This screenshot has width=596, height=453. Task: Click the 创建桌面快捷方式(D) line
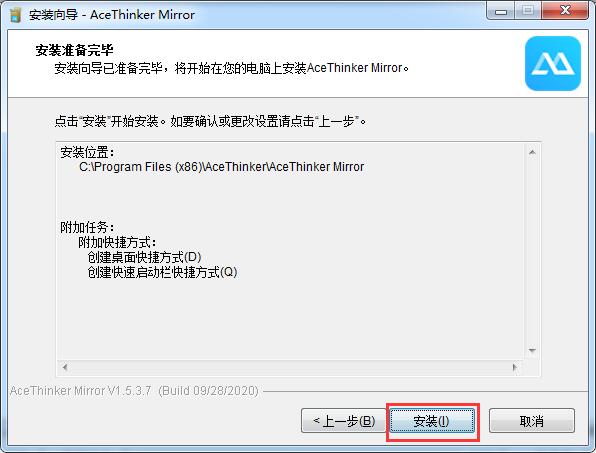(144, 257)
